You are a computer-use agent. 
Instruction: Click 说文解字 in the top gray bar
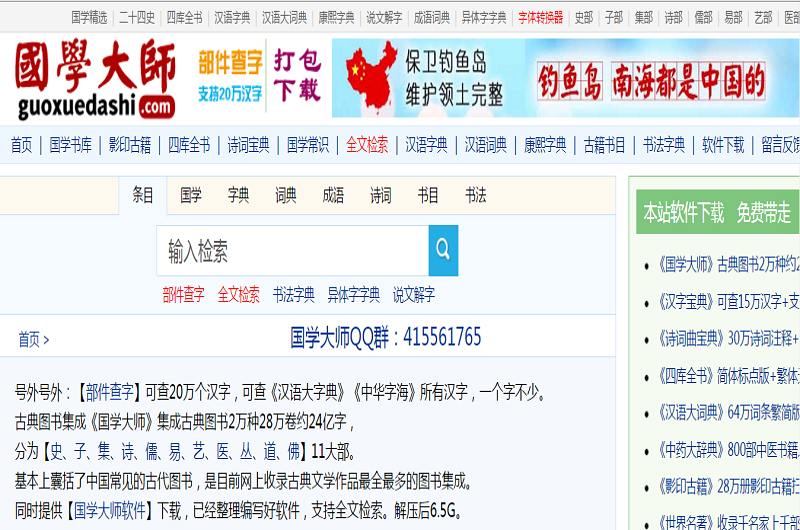click(384, 18)
